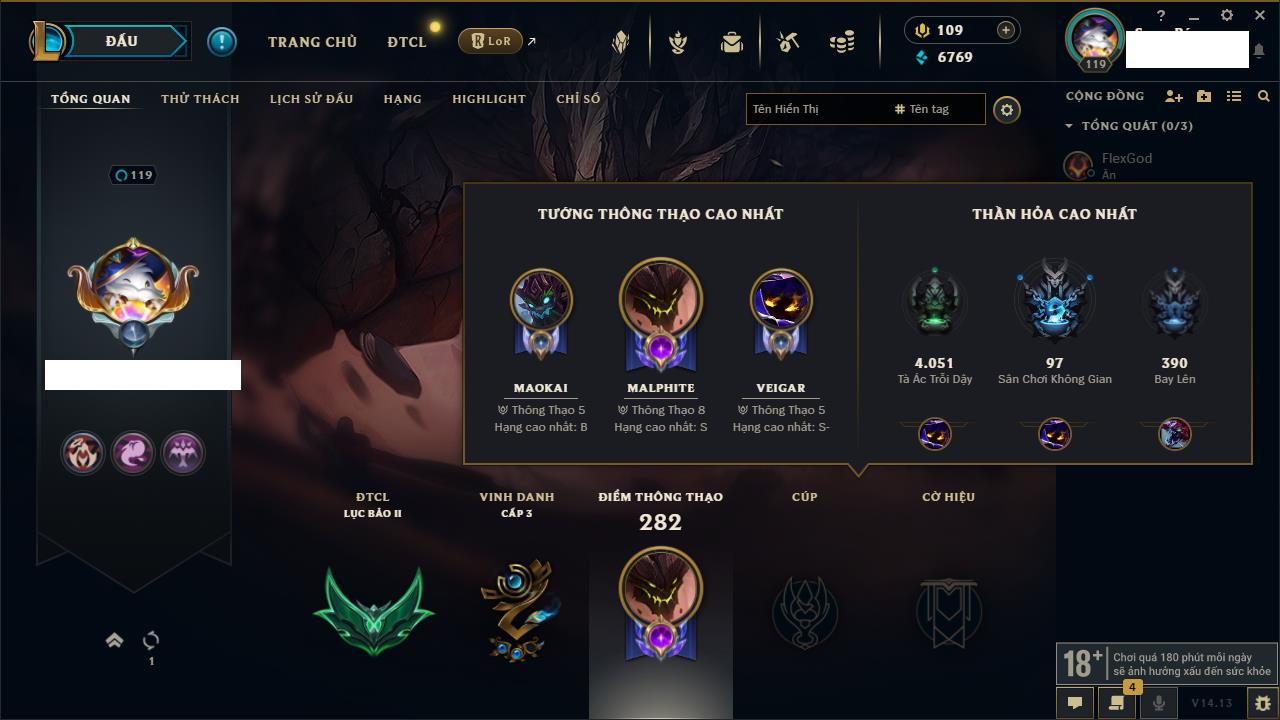Viewport: 1280px width, 720px height.
Task: Toggle the chat bubble panel
Action: [1075, 703]
